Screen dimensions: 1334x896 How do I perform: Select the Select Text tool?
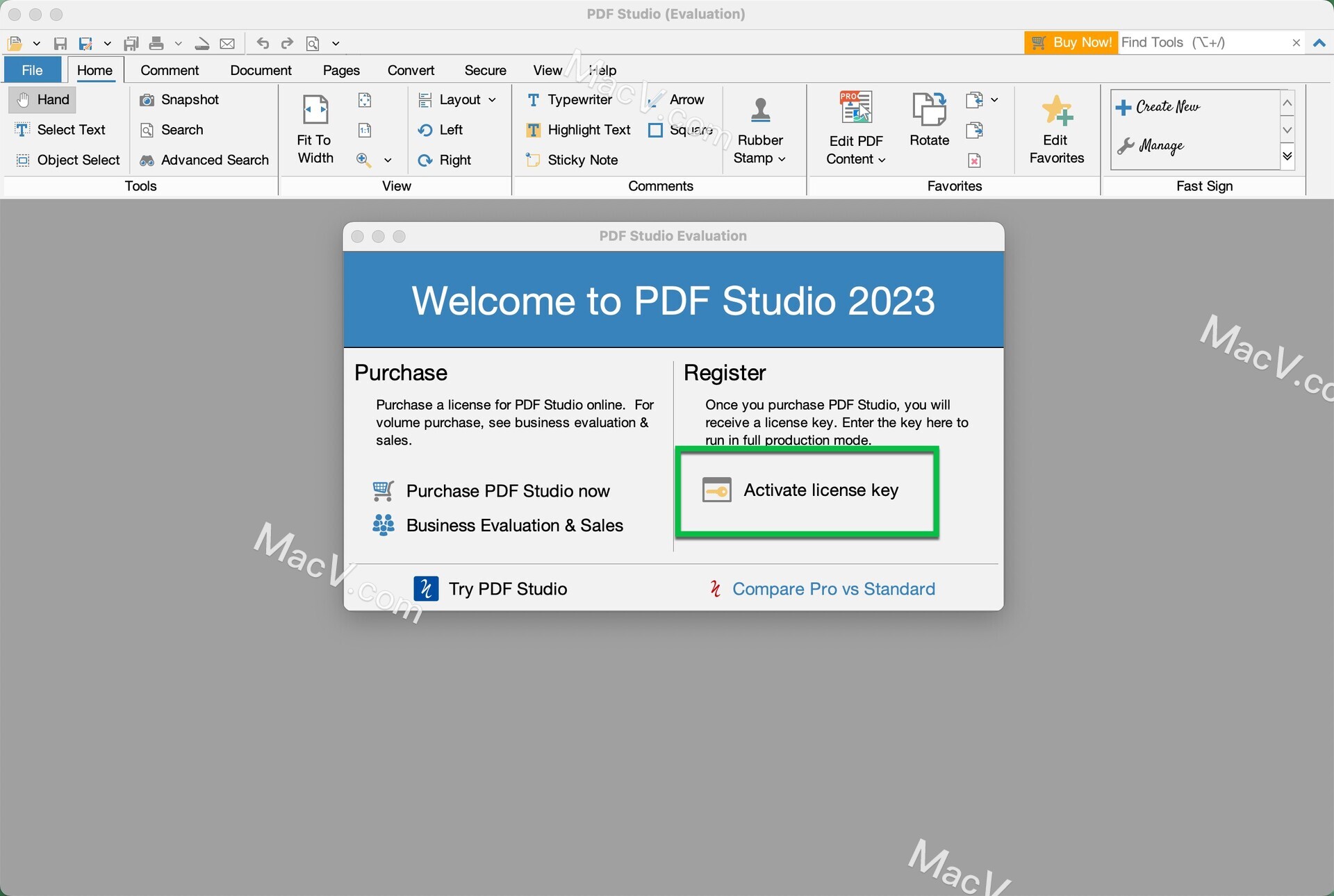(60, 129)
